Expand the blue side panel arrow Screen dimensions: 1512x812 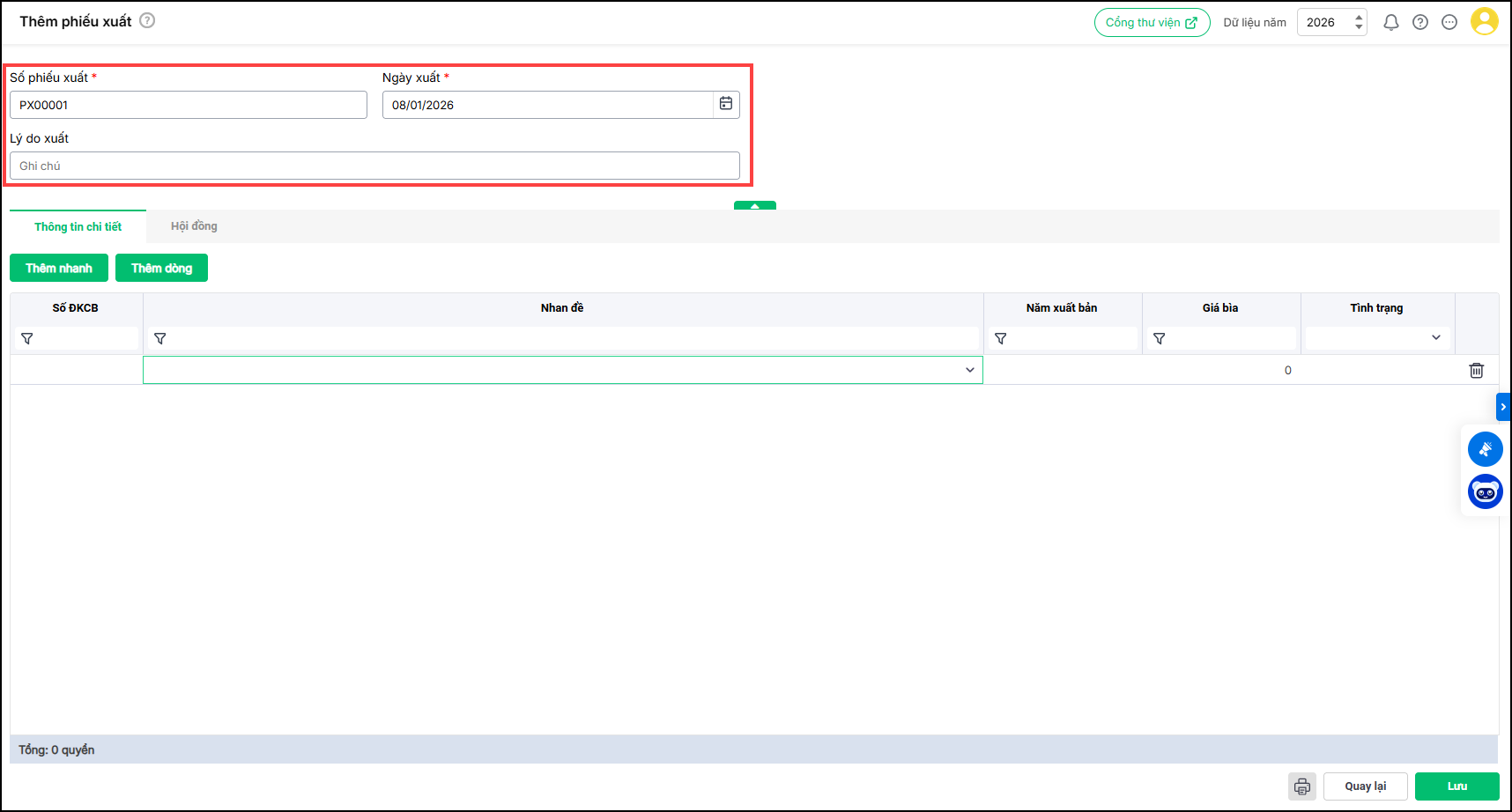click(x=1502, y=407)
